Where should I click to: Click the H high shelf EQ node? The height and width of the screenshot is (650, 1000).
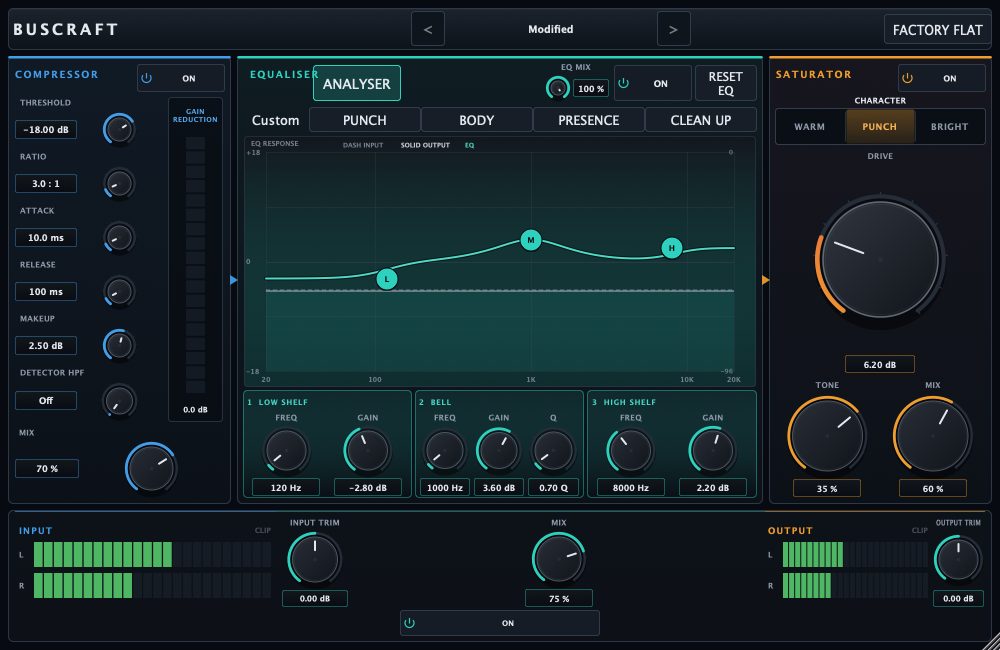click(x=672, y=248)
